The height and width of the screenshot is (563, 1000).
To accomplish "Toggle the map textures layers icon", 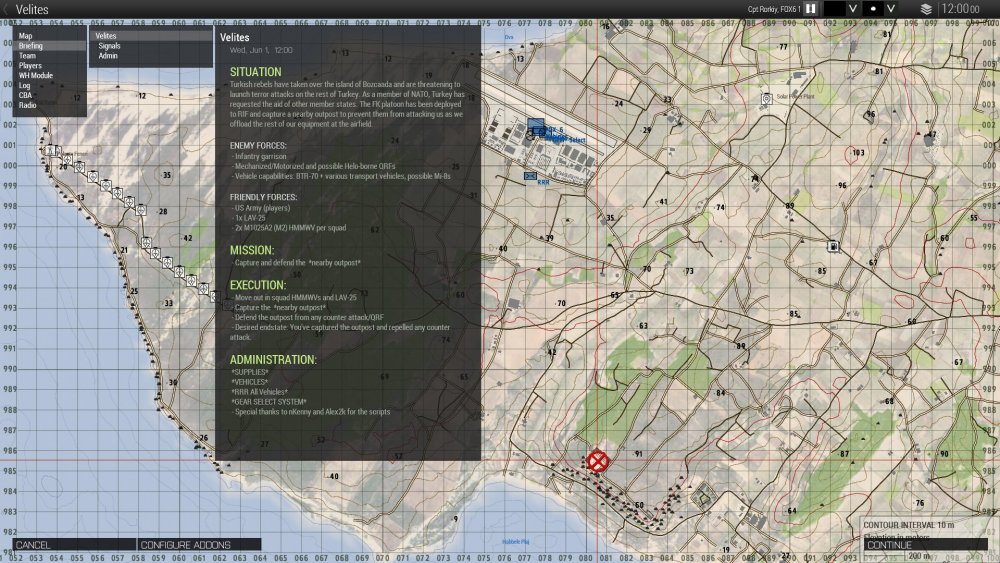I will (x=925, y=9).
